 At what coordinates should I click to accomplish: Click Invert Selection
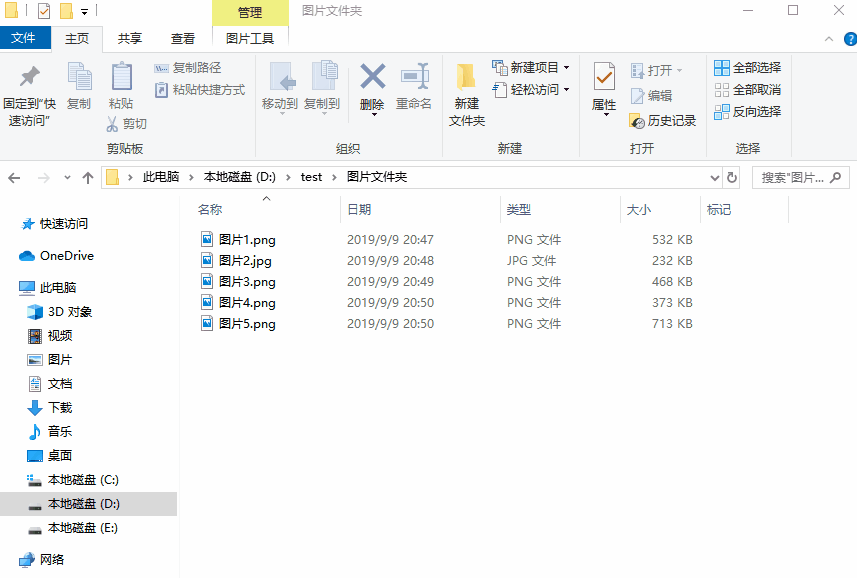click(x=747, y=111)
